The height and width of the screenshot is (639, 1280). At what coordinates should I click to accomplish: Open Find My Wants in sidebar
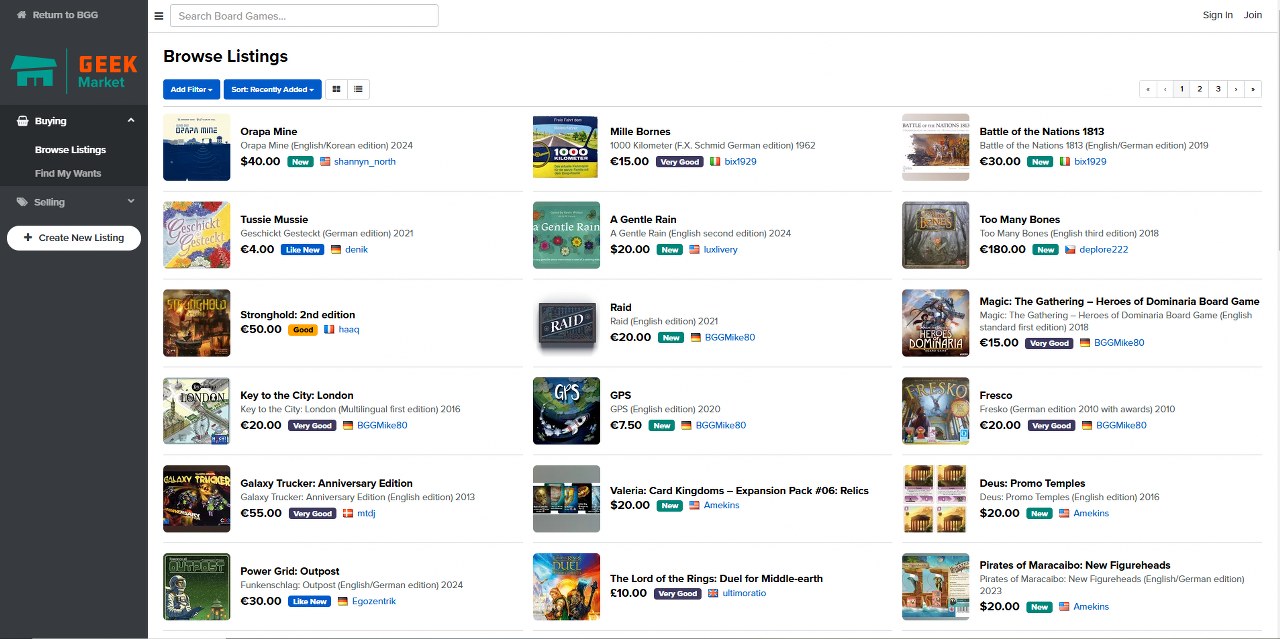coord(68,174)
